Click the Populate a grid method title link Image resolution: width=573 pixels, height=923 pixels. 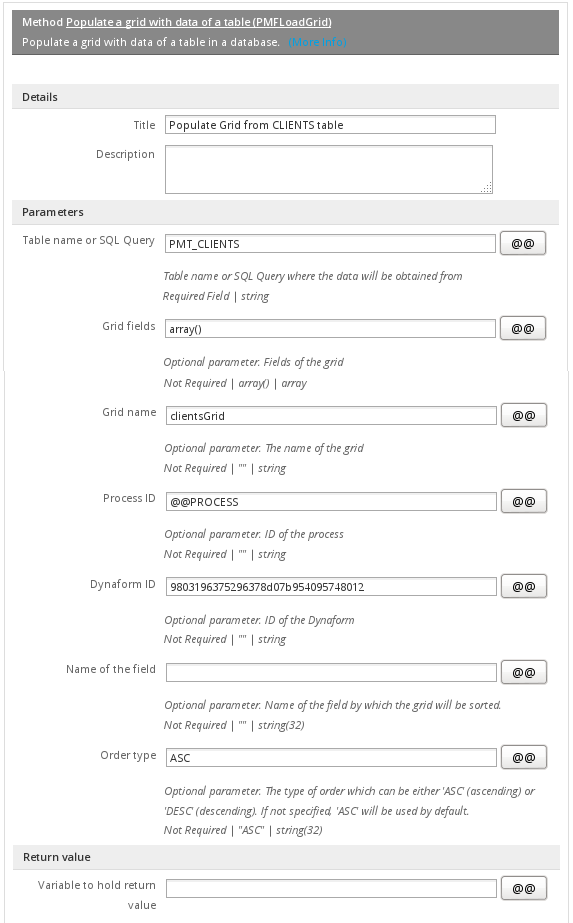click(198, 22)
